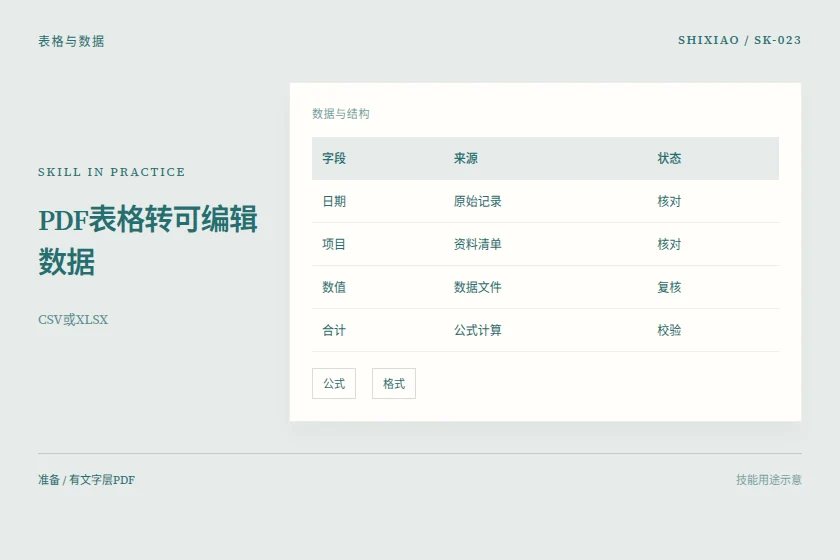Click 核对 status in 日期 row
840x560 pixels.
click(669, 201)
